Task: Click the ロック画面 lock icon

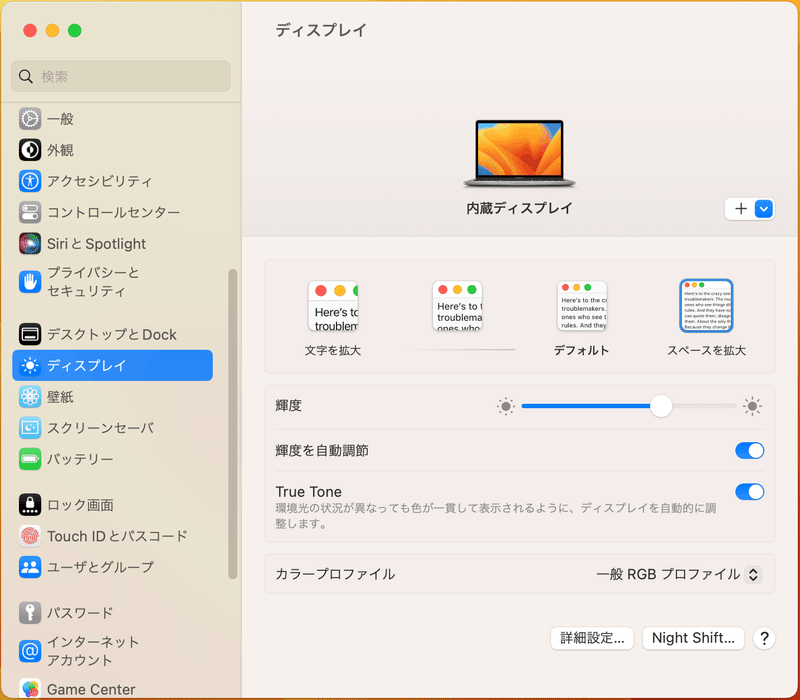Action: pos(30,505)
